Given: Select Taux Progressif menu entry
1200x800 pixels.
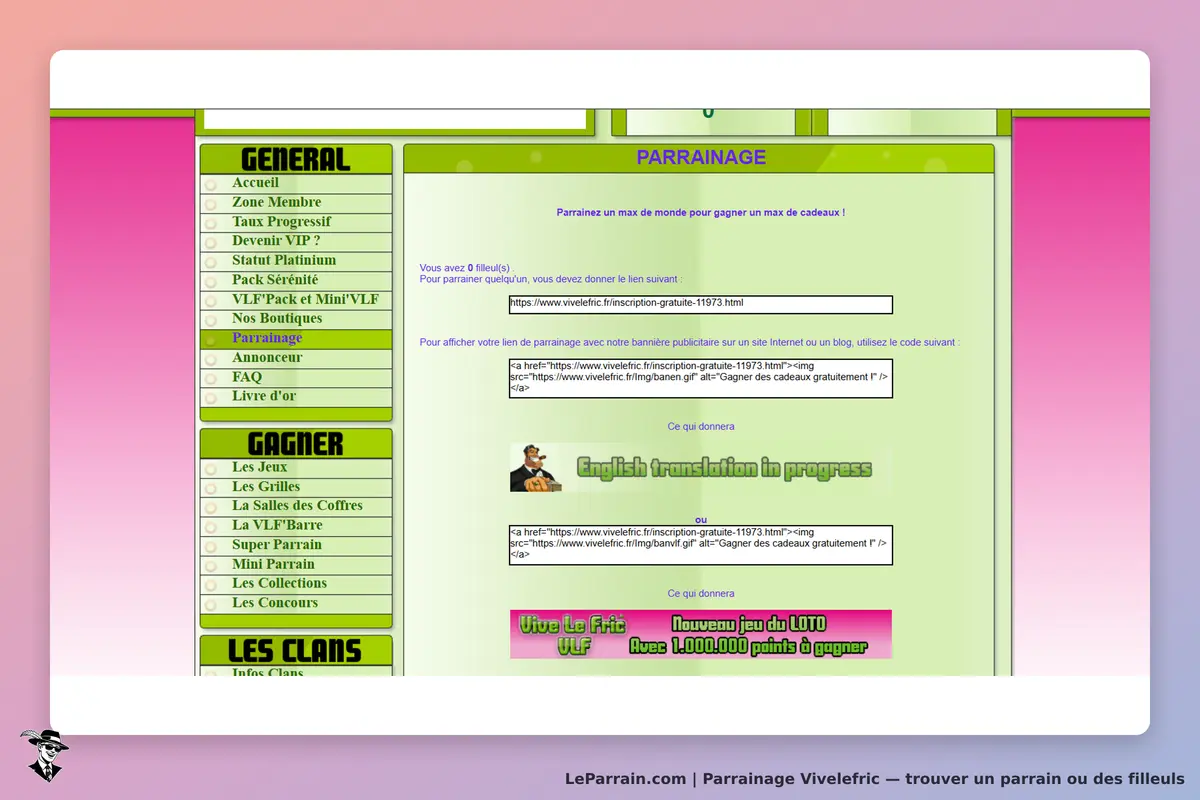Looking at the screenshot, I should pyautogui.click(x=281, y=222).
